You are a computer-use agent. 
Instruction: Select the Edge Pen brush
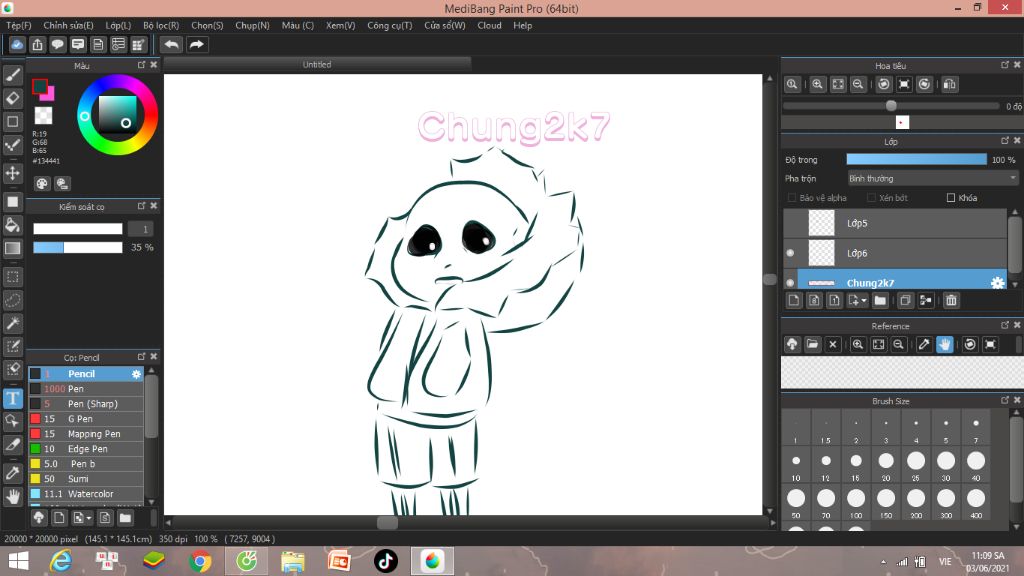point(86,449)
